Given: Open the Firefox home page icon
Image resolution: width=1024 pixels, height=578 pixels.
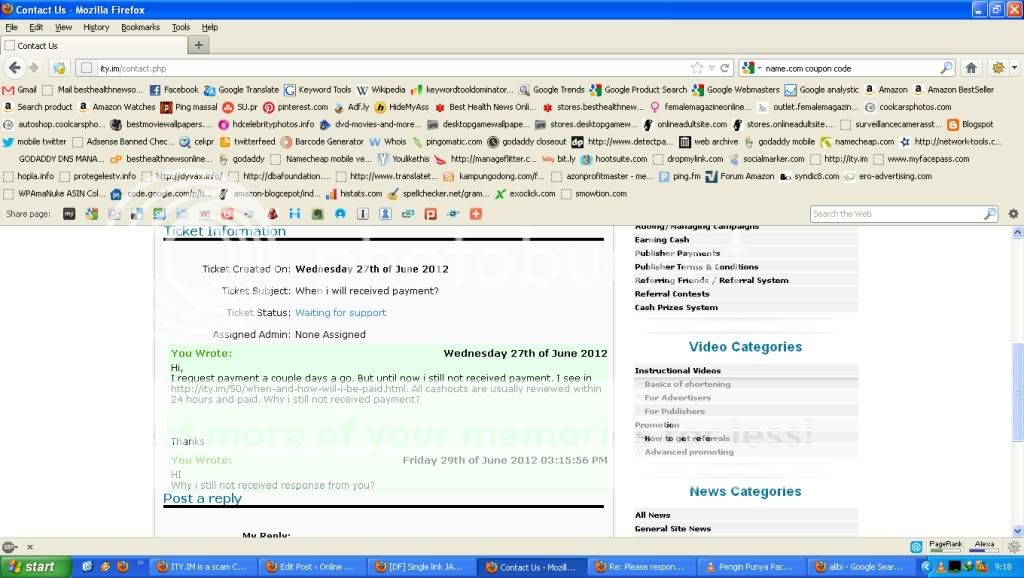Looking at the screenshot, I should pos(971,68).
